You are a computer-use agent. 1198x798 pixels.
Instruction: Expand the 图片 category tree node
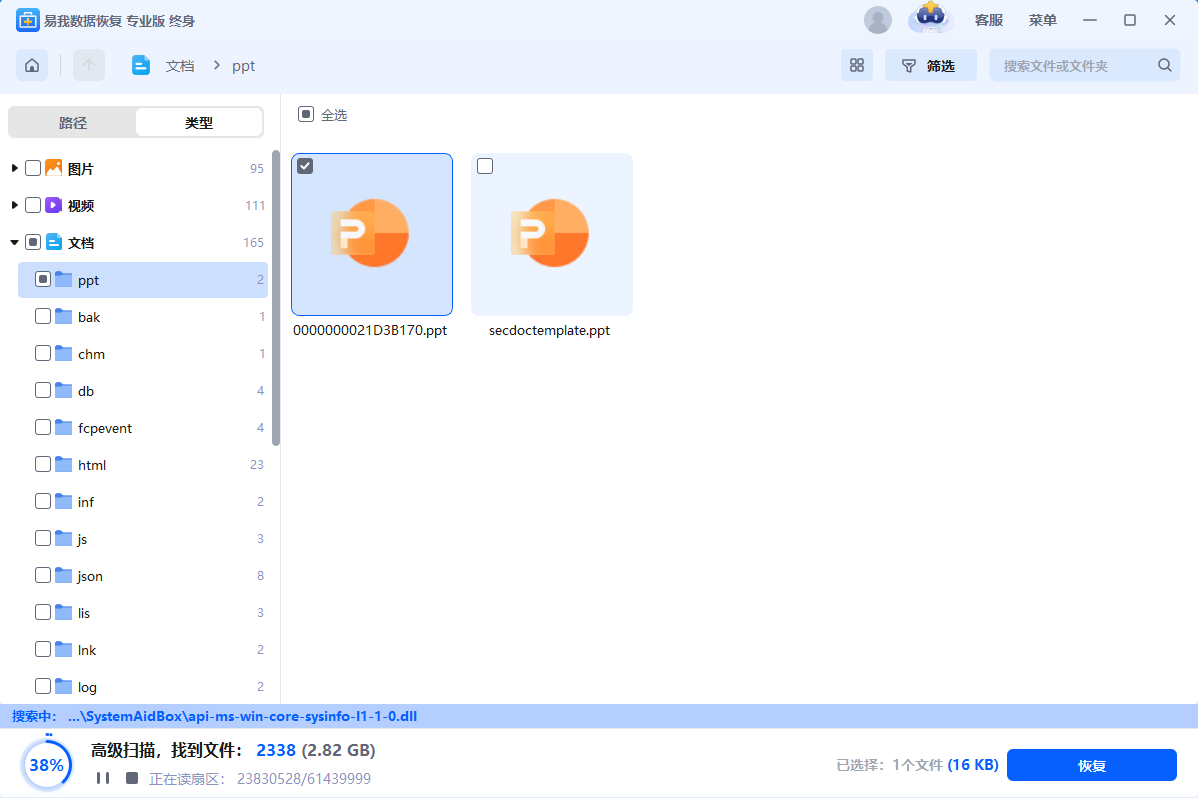click(x=15, y=168)
